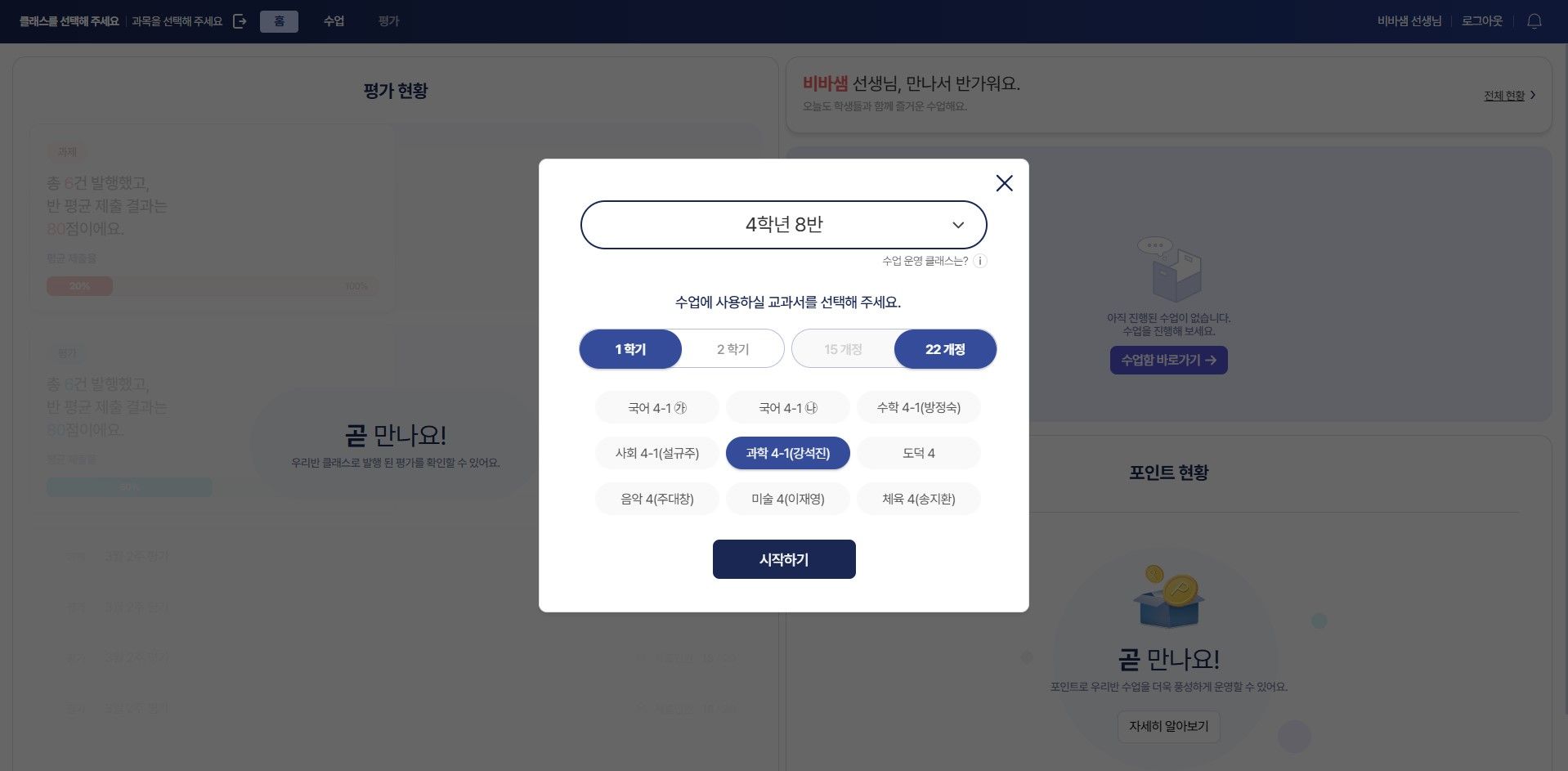This screenshot has width=1568, height=771.
Task: Select the 수학 4-1(방정숙) textbook
Action: tap(919, 407)
